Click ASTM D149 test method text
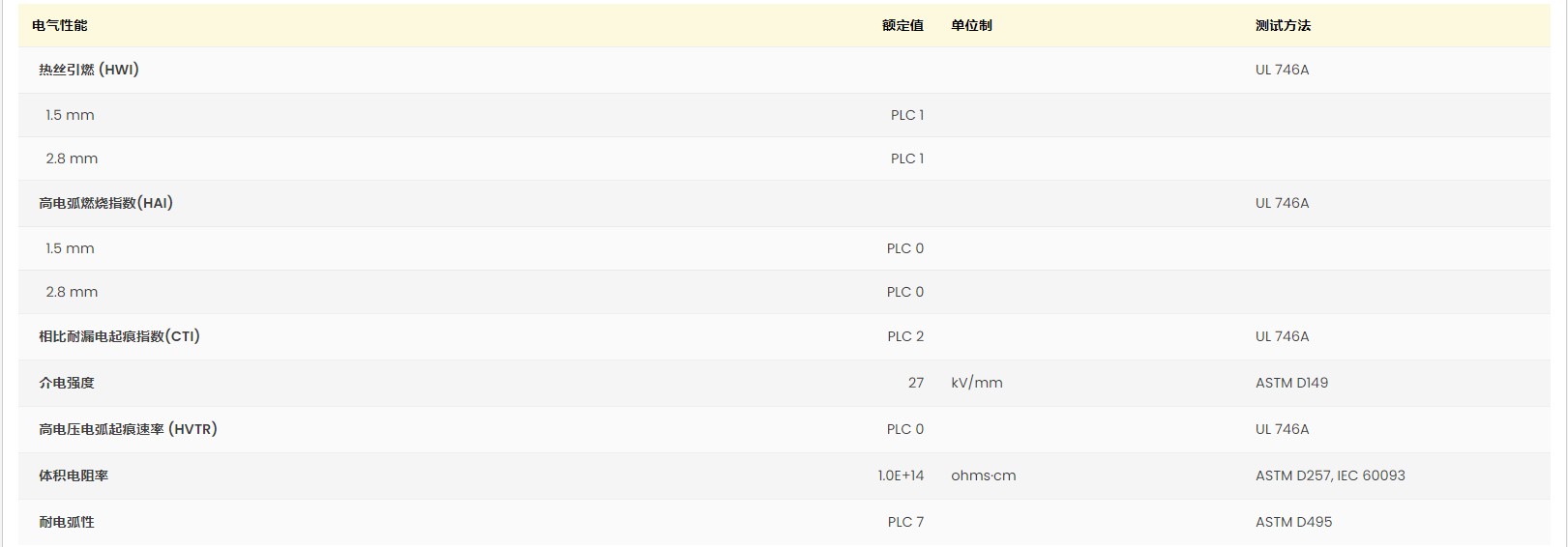1568x547 pixels. pos(1291,383)
